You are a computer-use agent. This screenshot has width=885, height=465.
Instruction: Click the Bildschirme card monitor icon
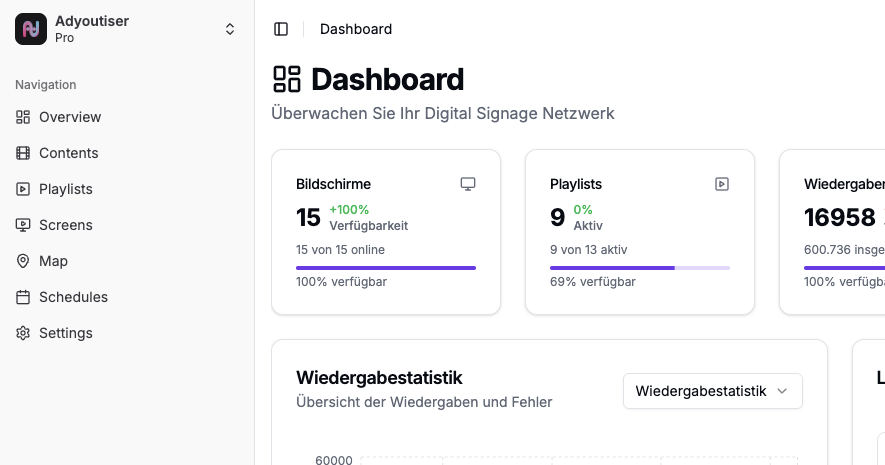[467, 184]
